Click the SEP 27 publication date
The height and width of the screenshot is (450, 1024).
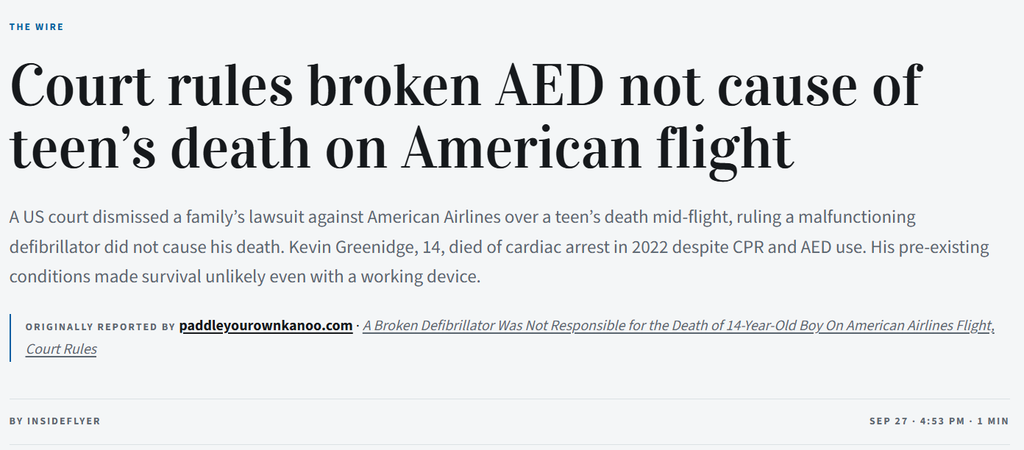(888, 421)
